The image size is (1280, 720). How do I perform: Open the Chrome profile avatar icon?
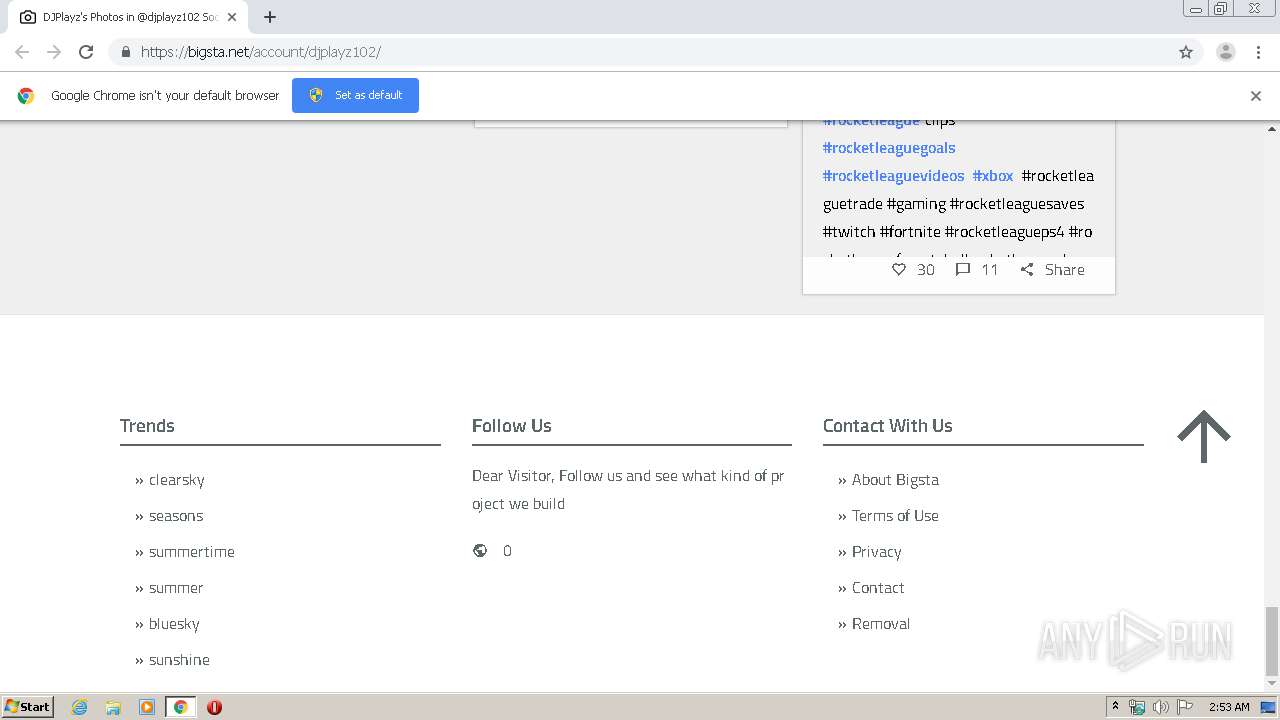point(1225,52)
